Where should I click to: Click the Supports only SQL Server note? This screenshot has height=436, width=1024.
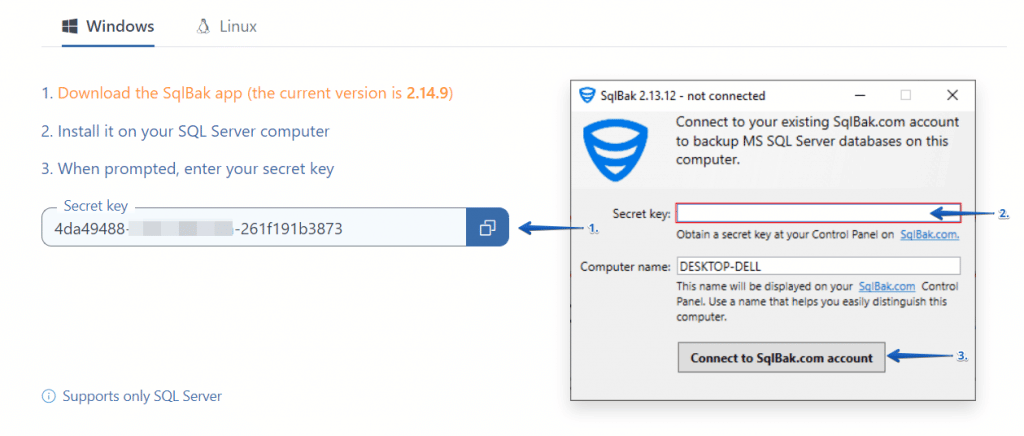click(x=142, y=396)
